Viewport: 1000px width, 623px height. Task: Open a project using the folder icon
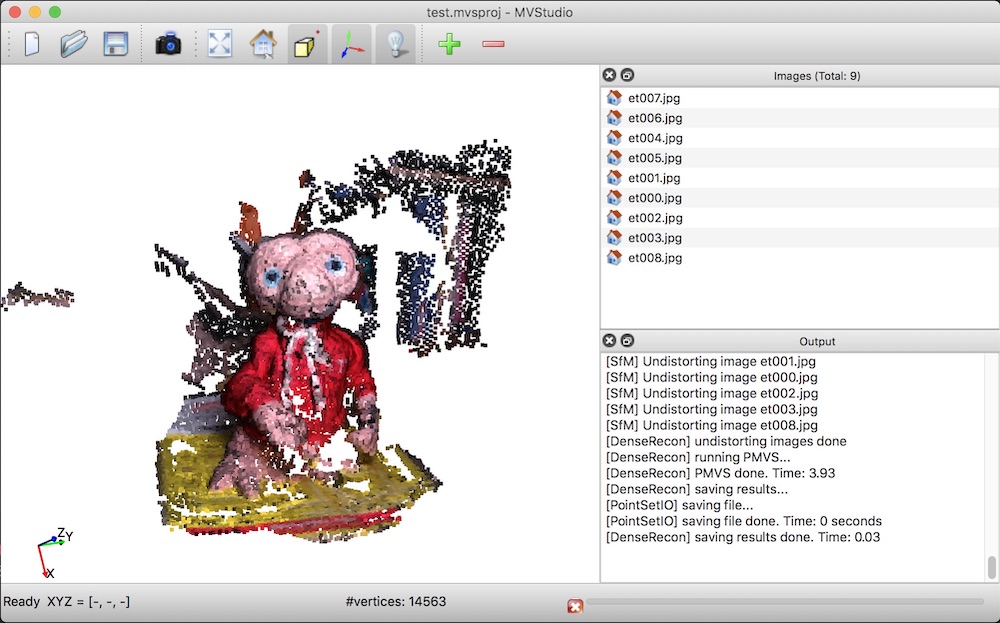(74, 44)
